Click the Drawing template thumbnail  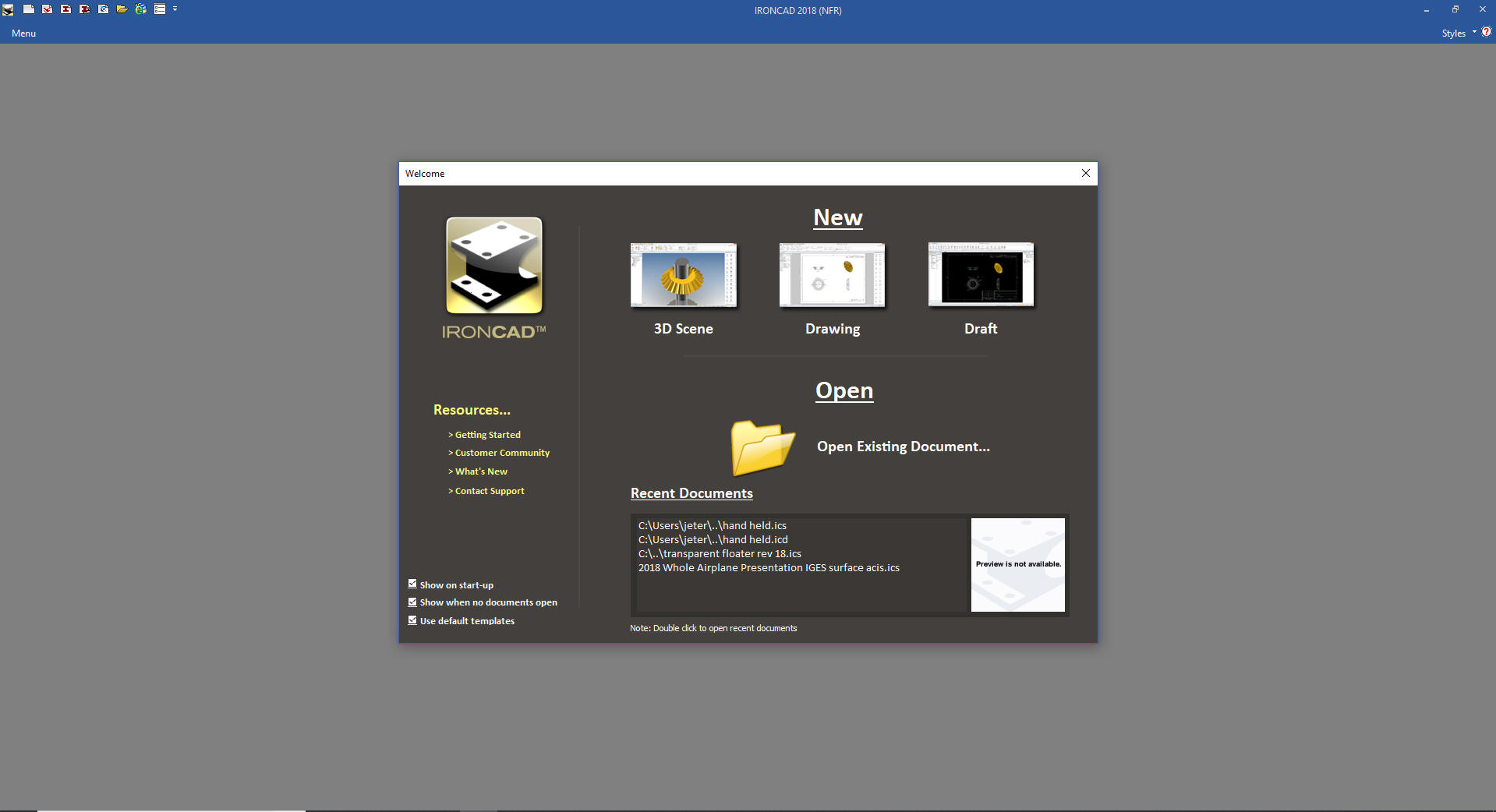point(833,275)
